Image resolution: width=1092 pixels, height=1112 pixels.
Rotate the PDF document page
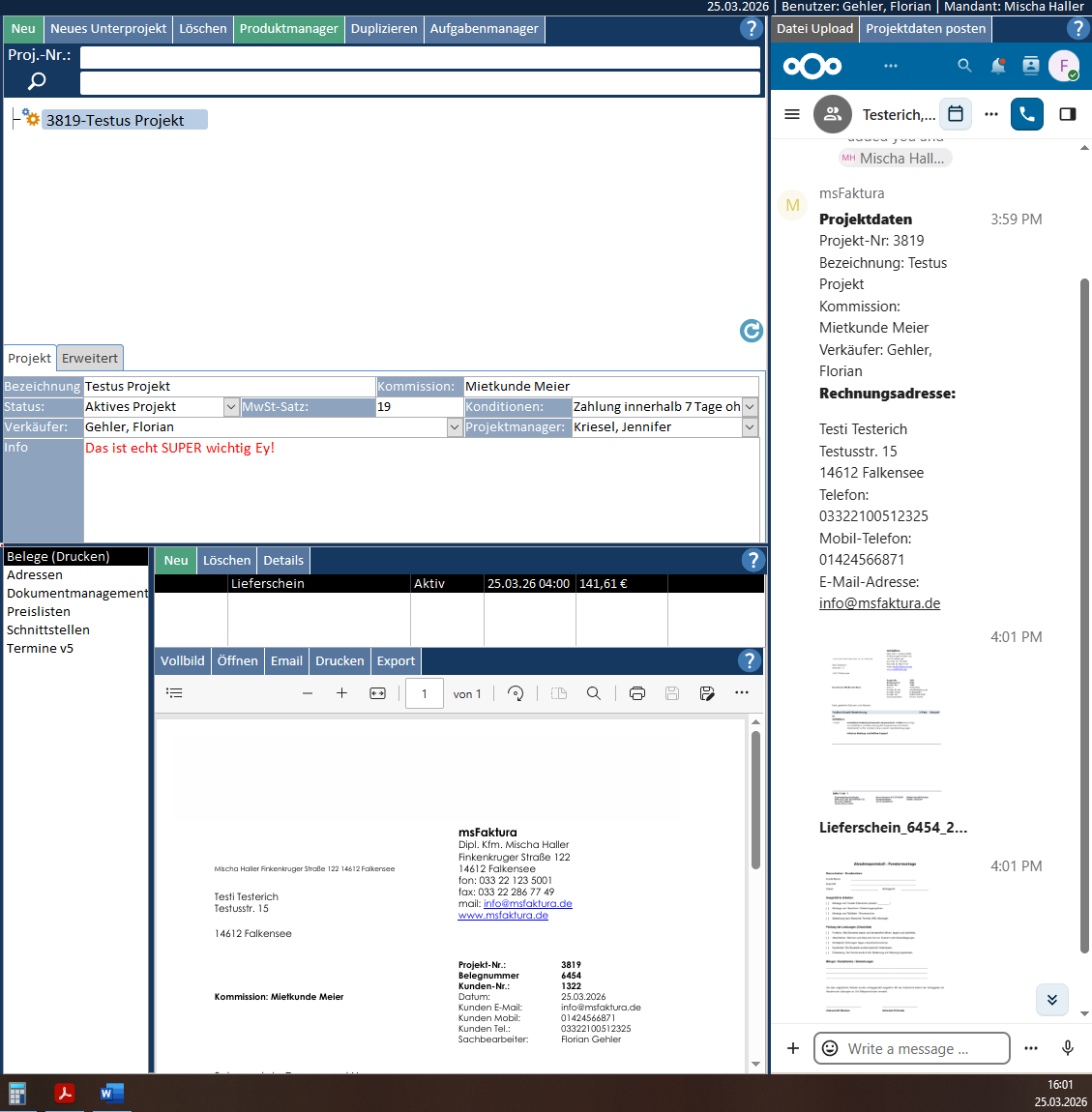pyautogui.click(x=516, y=693)
